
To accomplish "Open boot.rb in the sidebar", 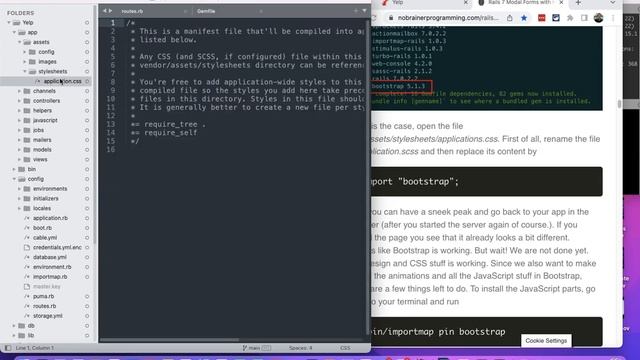I will (x=42, y=228).
